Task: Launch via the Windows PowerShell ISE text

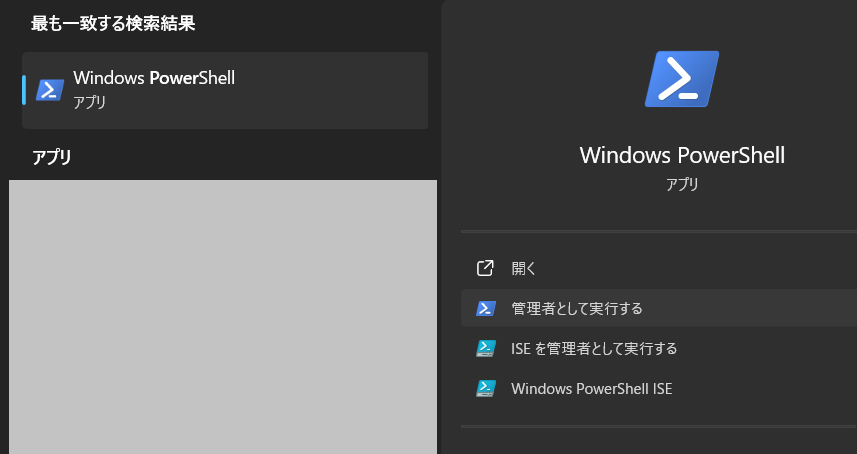Action: 591,388
